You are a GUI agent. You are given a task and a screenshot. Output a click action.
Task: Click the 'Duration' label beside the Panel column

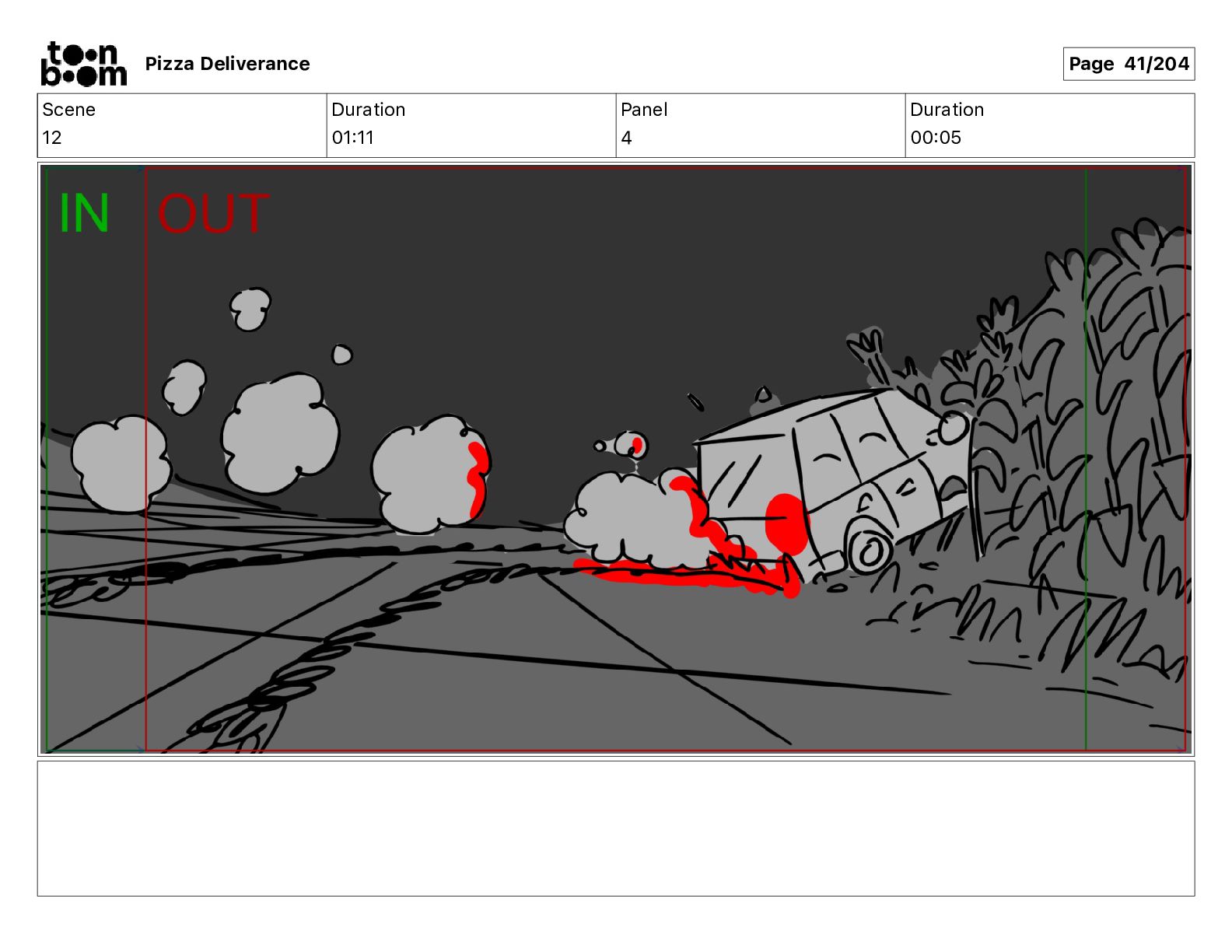947,110
